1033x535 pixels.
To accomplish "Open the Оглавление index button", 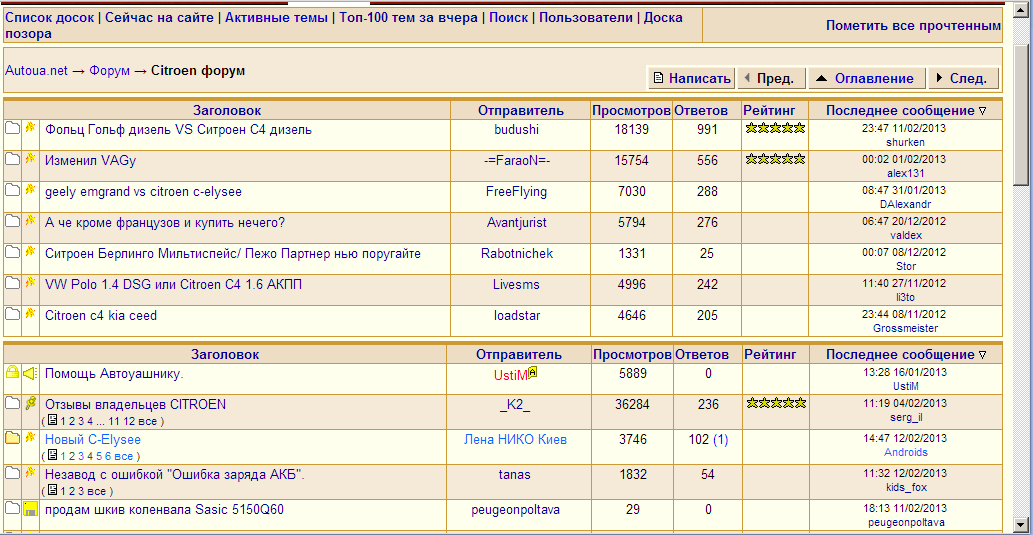I will point(865,78).
